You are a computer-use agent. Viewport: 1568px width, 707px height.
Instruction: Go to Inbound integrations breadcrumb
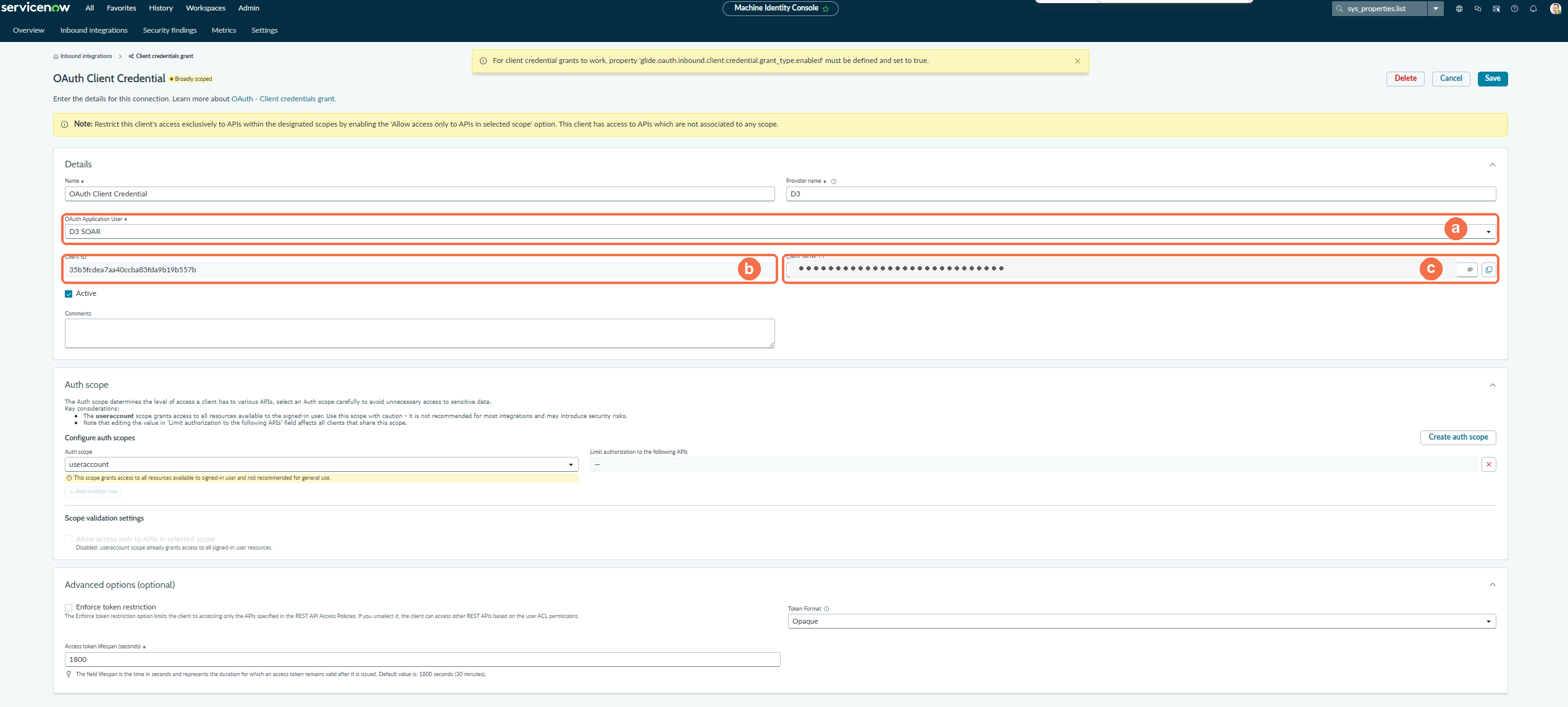click(86, 56)
